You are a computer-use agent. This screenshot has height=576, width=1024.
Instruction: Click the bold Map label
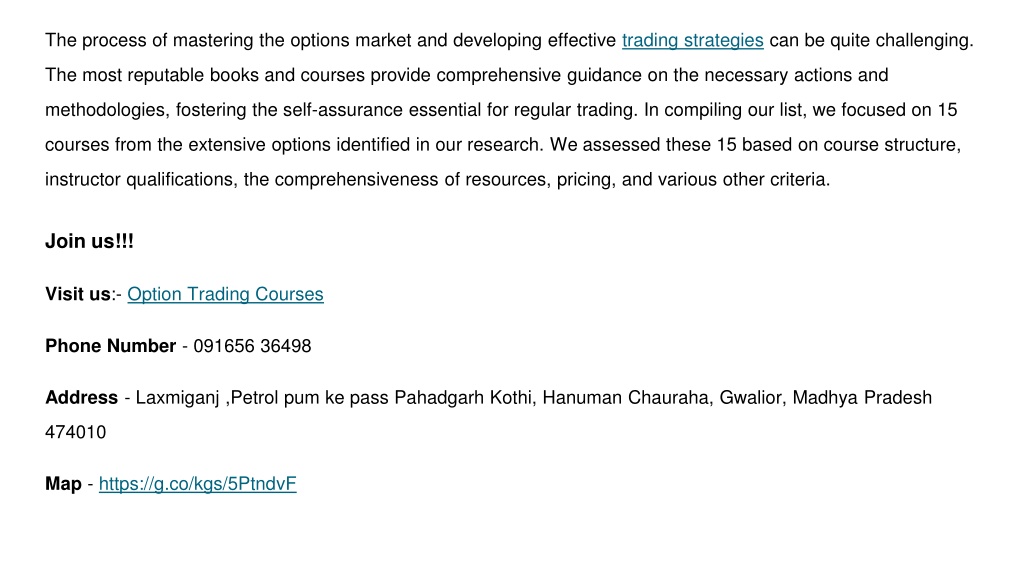click(63, 484)
